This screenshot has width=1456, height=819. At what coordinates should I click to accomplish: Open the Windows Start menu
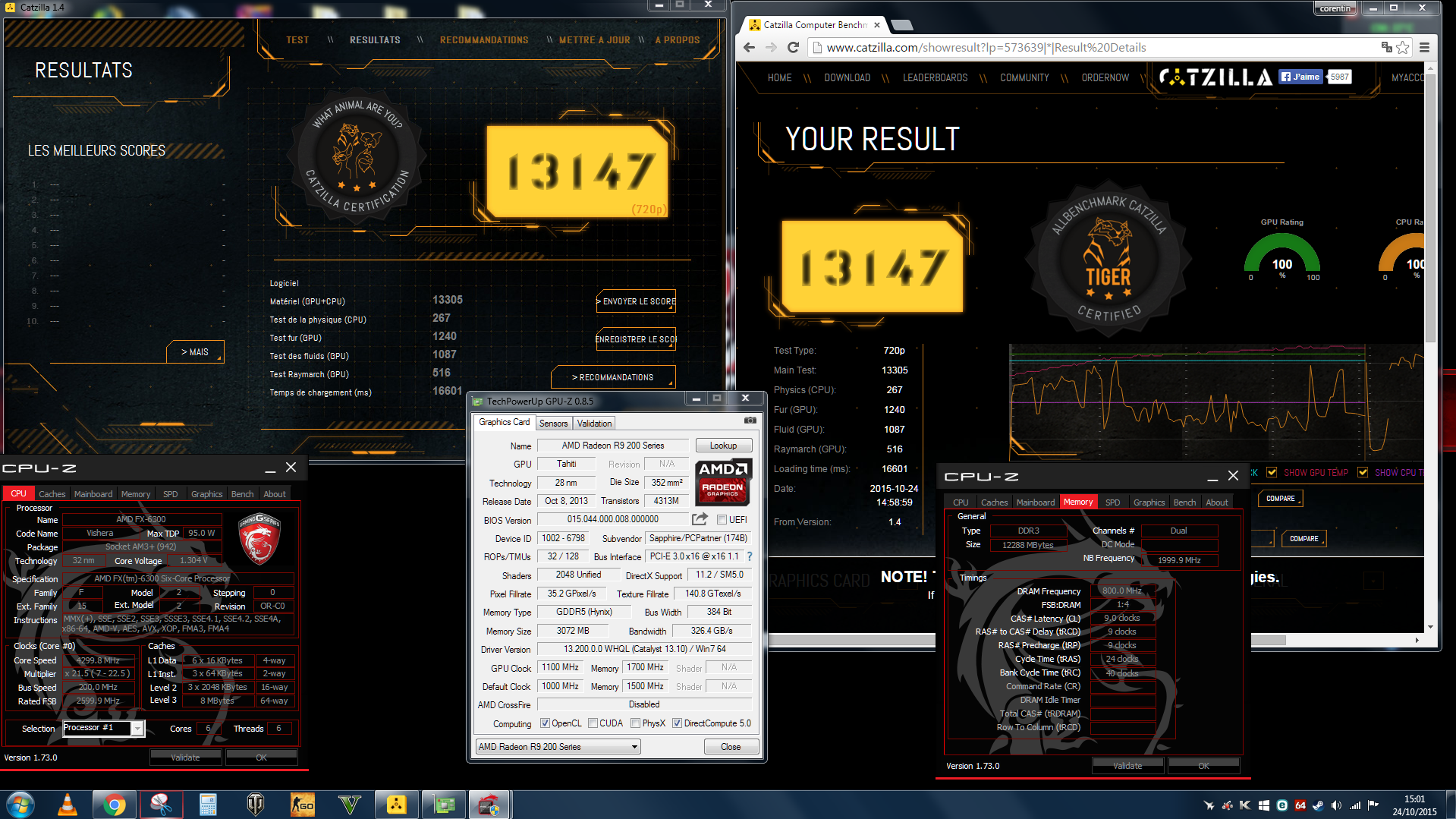click(x=20, y=805)
